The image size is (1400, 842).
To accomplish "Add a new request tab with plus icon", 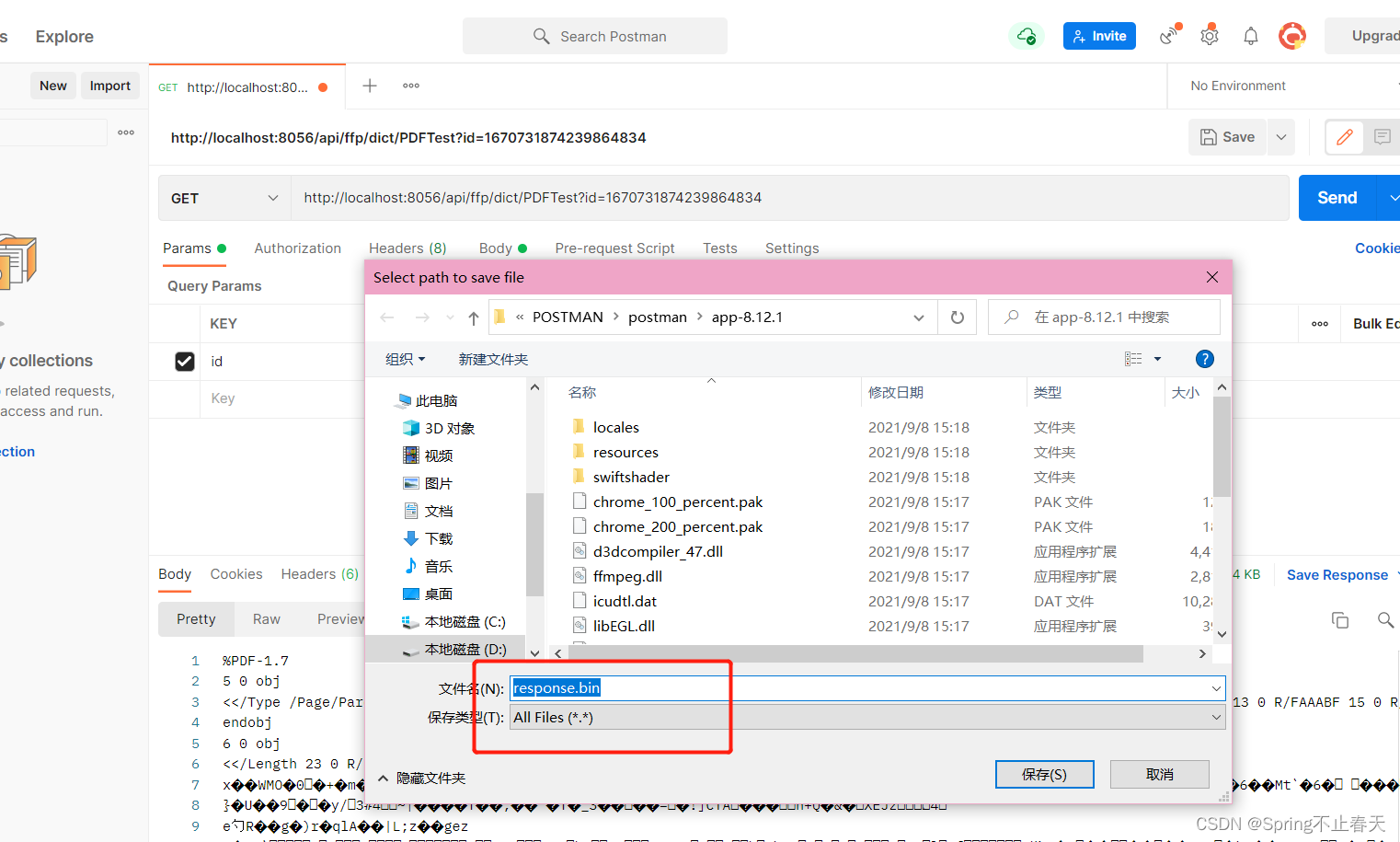I will [x=370, y=86].
